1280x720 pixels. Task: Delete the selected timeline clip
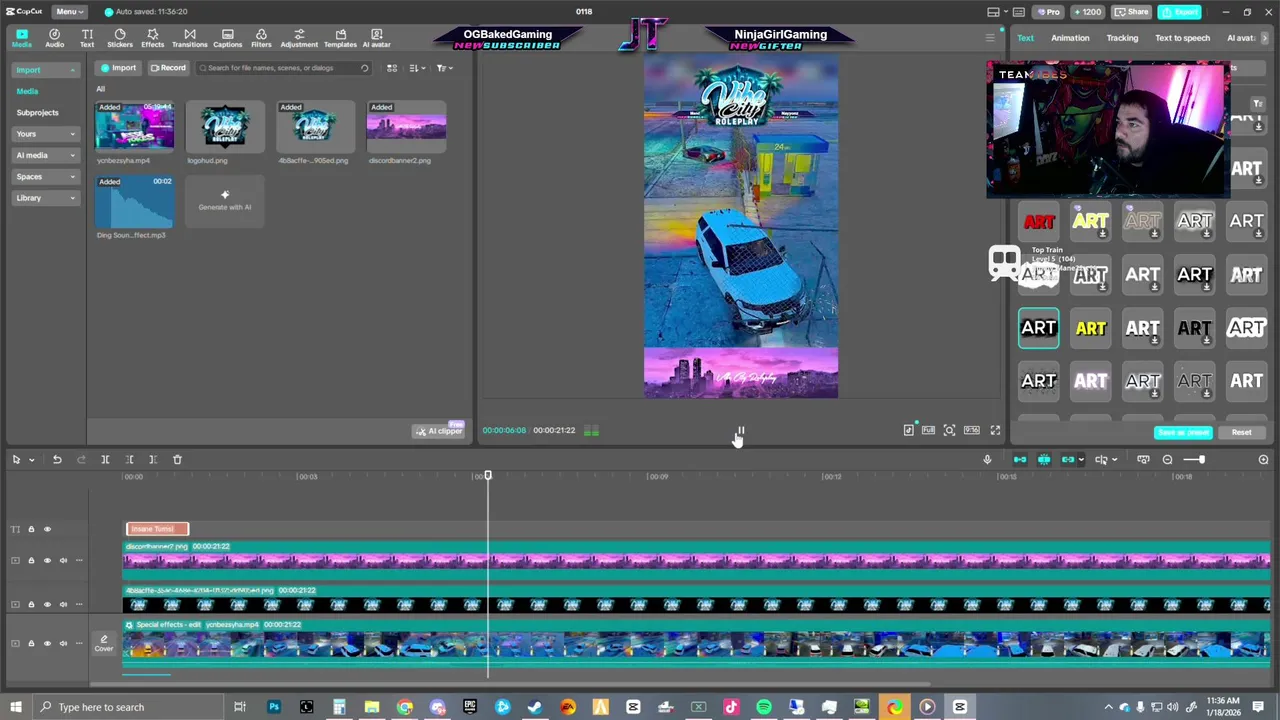click(177, 459)
